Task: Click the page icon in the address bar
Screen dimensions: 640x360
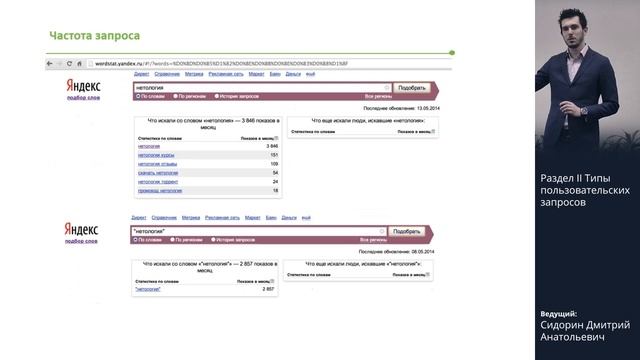Action: click(91, 64)
